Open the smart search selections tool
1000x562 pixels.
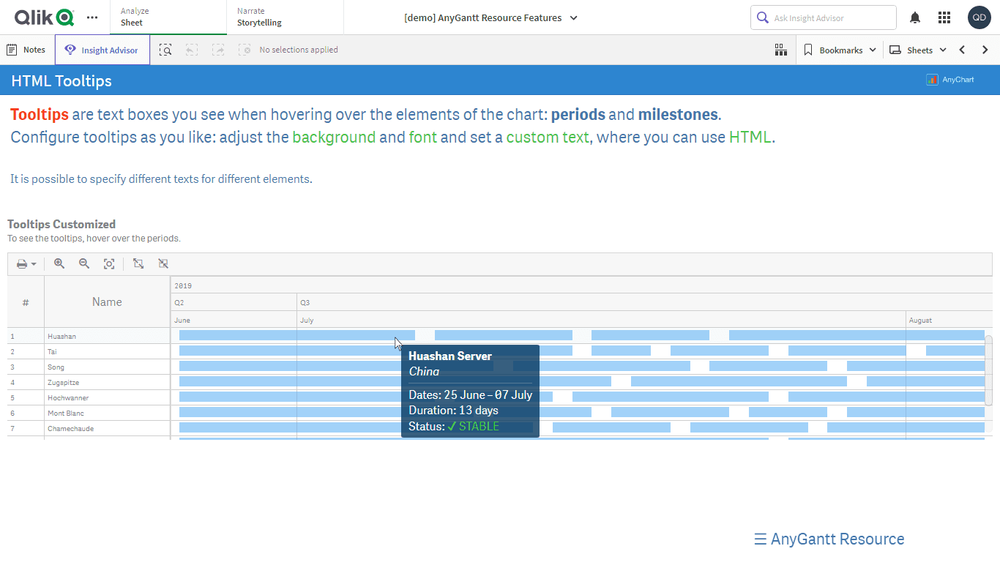point(166,50)
